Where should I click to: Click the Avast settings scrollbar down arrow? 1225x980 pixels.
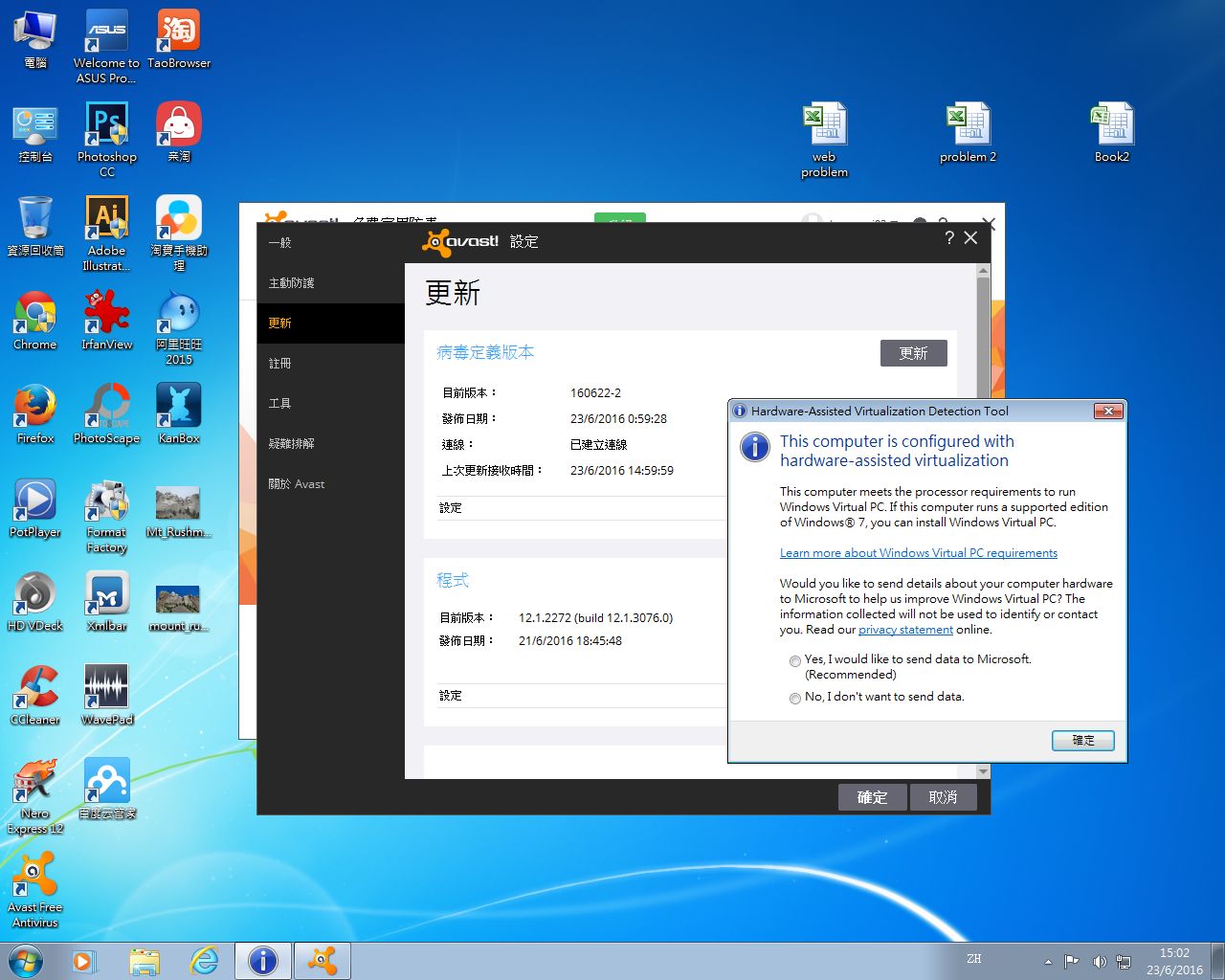pos(983,771)
